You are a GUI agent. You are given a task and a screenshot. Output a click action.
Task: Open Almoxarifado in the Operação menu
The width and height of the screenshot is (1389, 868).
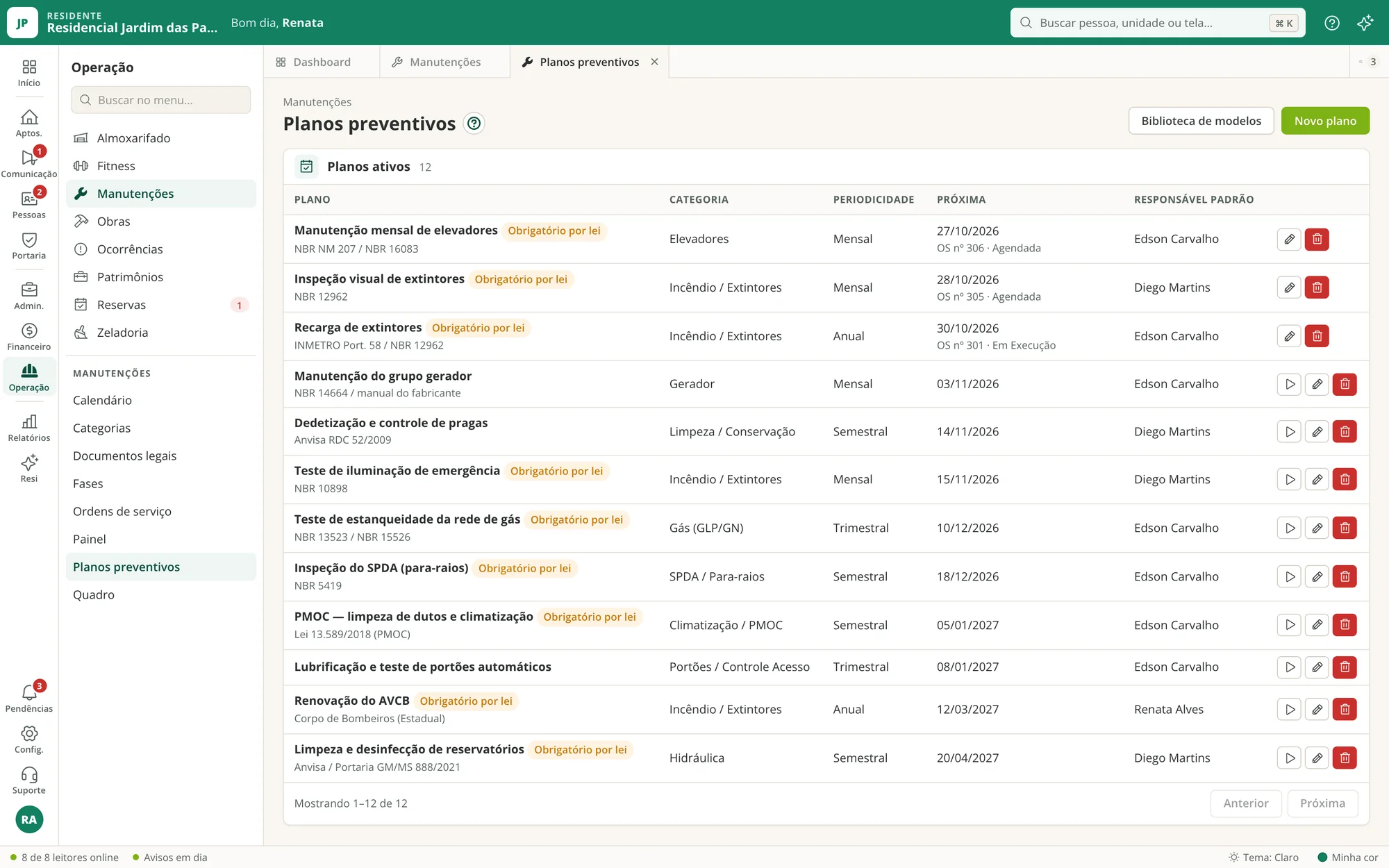coord(160,138)
